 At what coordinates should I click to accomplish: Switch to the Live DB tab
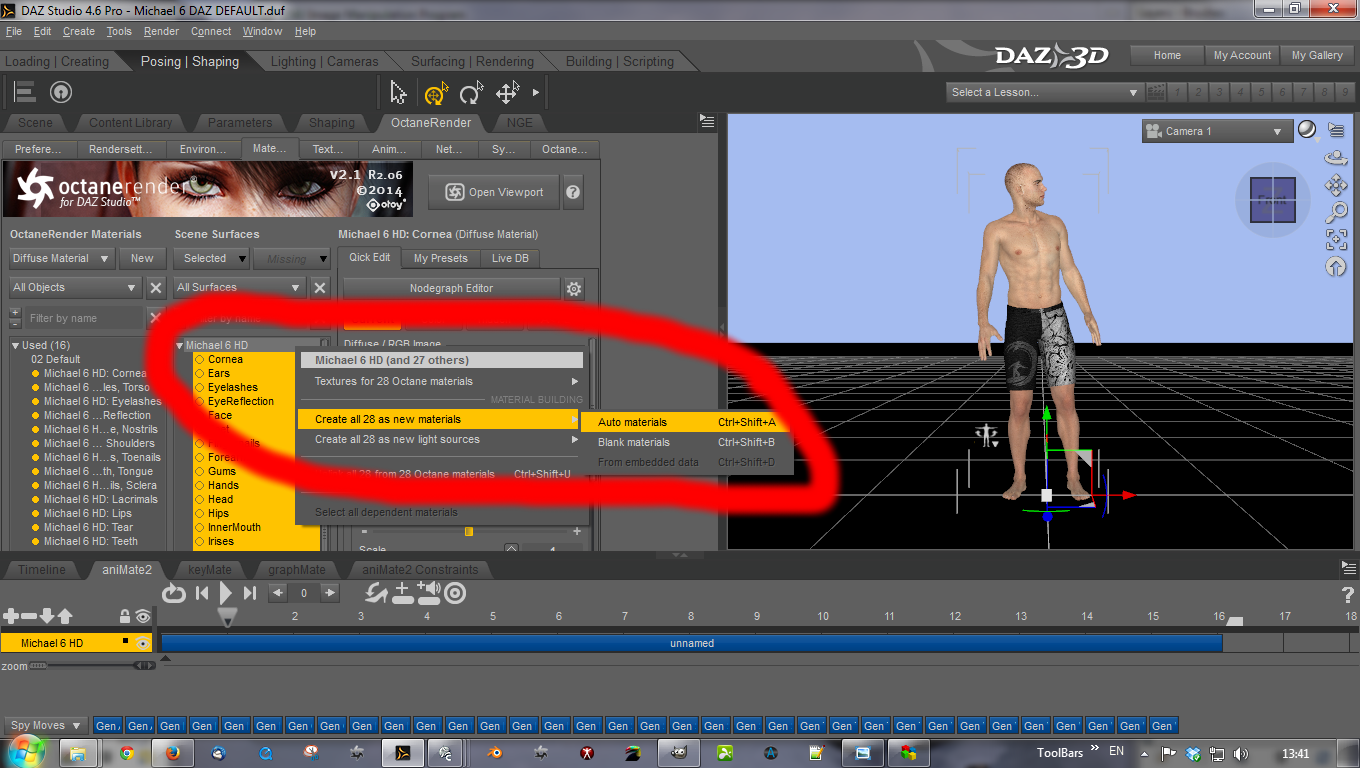pos(510,258)
